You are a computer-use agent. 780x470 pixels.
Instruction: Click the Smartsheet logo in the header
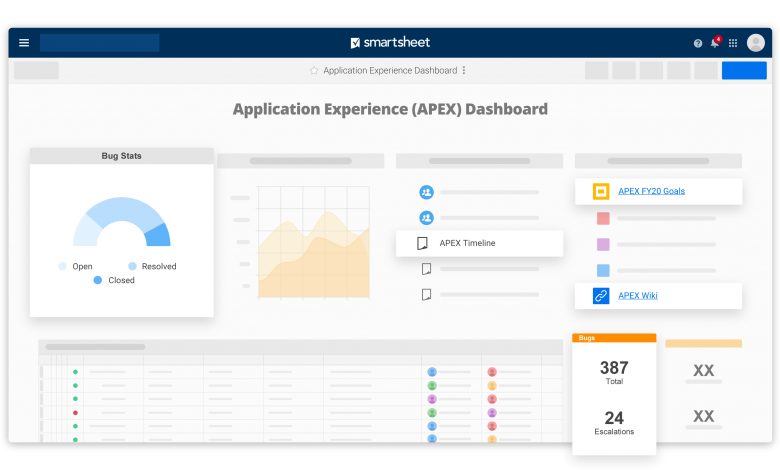(x=389, y=43)
